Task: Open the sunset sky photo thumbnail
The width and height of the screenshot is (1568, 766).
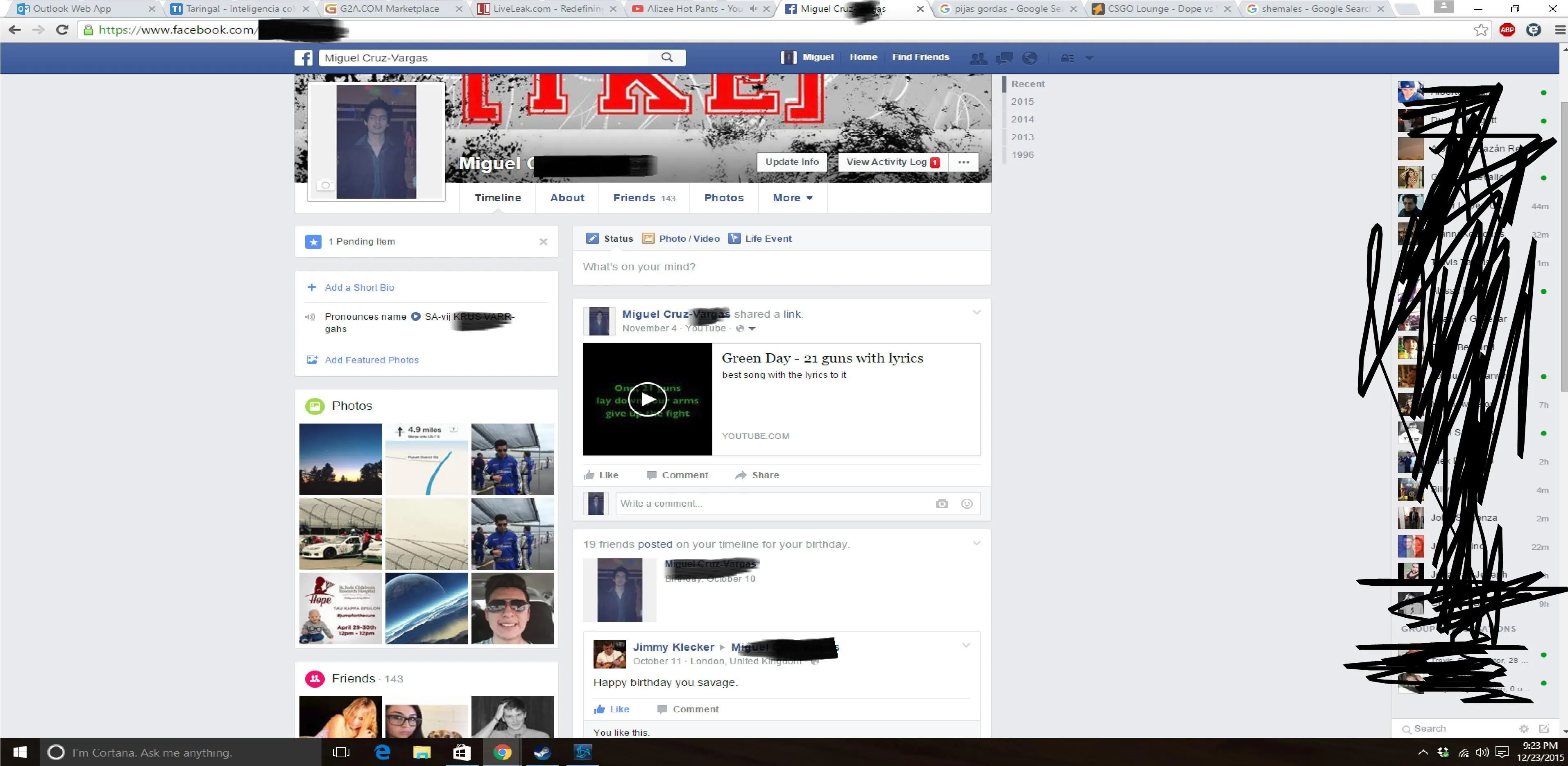Action: coord(340,459)
